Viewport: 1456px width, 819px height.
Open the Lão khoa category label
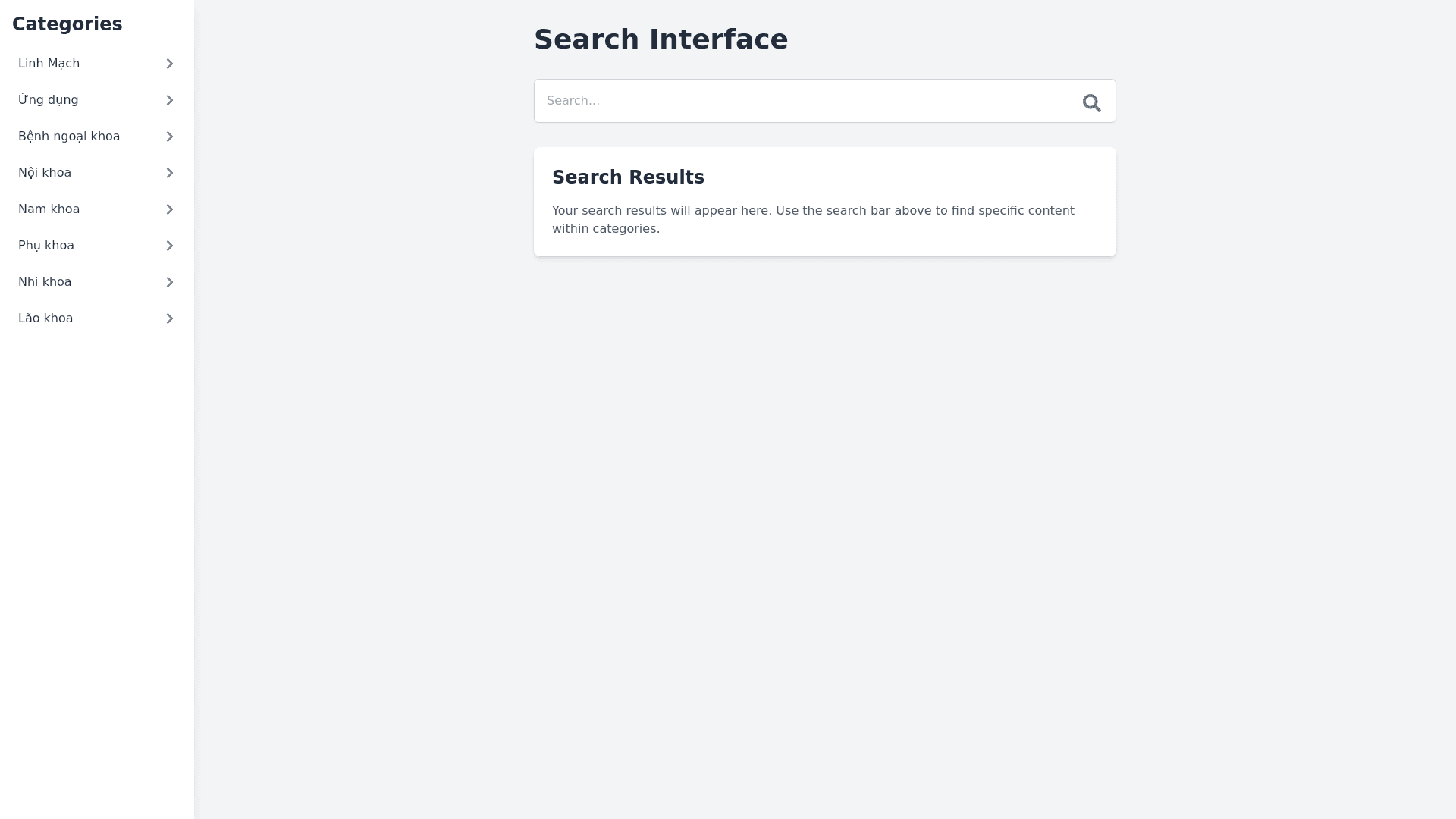click(x=45, y=318)
